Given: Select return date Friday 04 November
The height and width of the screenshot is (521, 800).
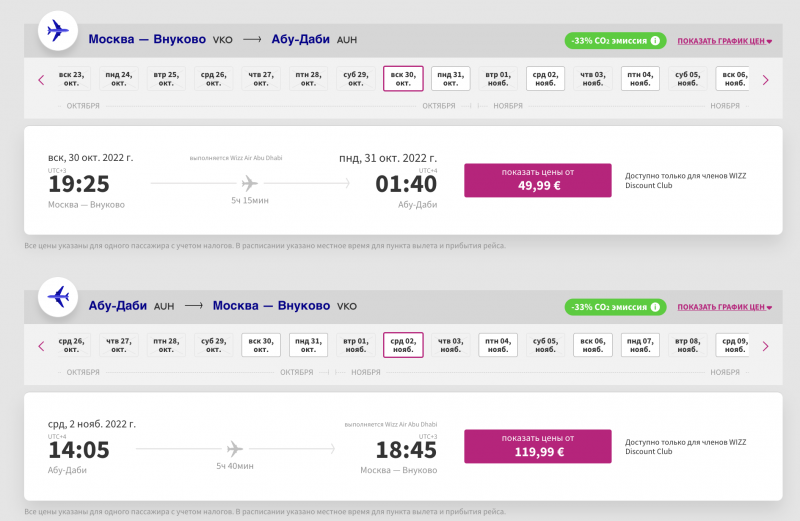Looking at the screenshot, I should pos(497,345).
